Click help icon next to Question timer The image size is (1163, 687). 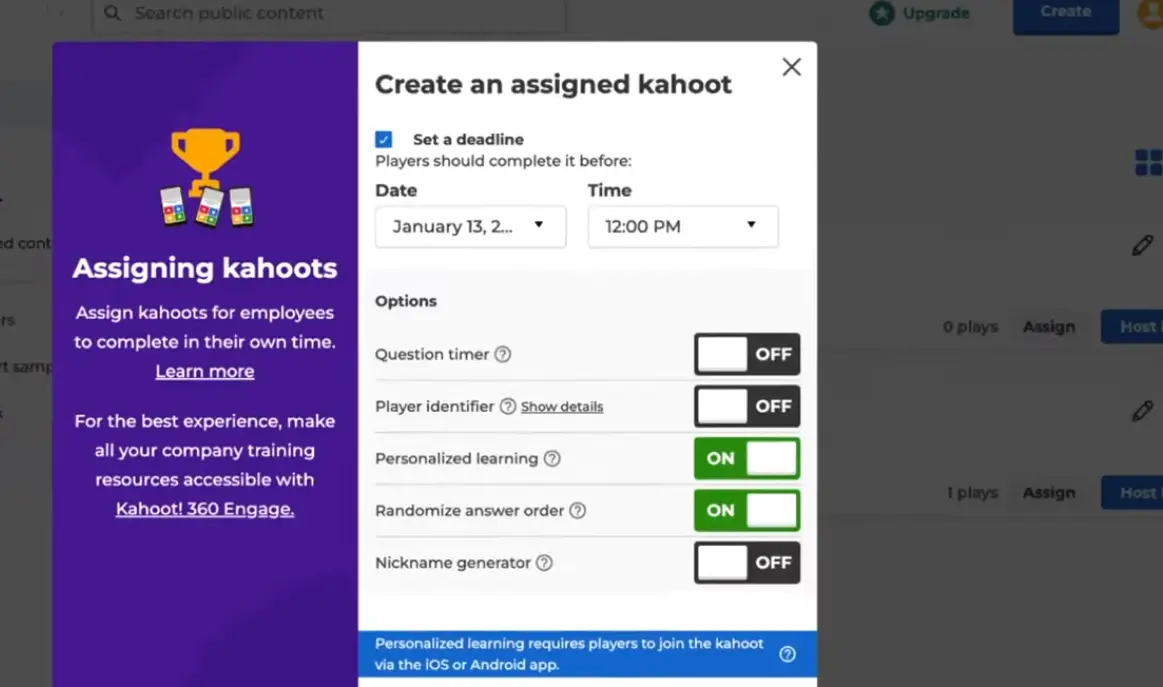pyautogui.click(x=503, y=354)
